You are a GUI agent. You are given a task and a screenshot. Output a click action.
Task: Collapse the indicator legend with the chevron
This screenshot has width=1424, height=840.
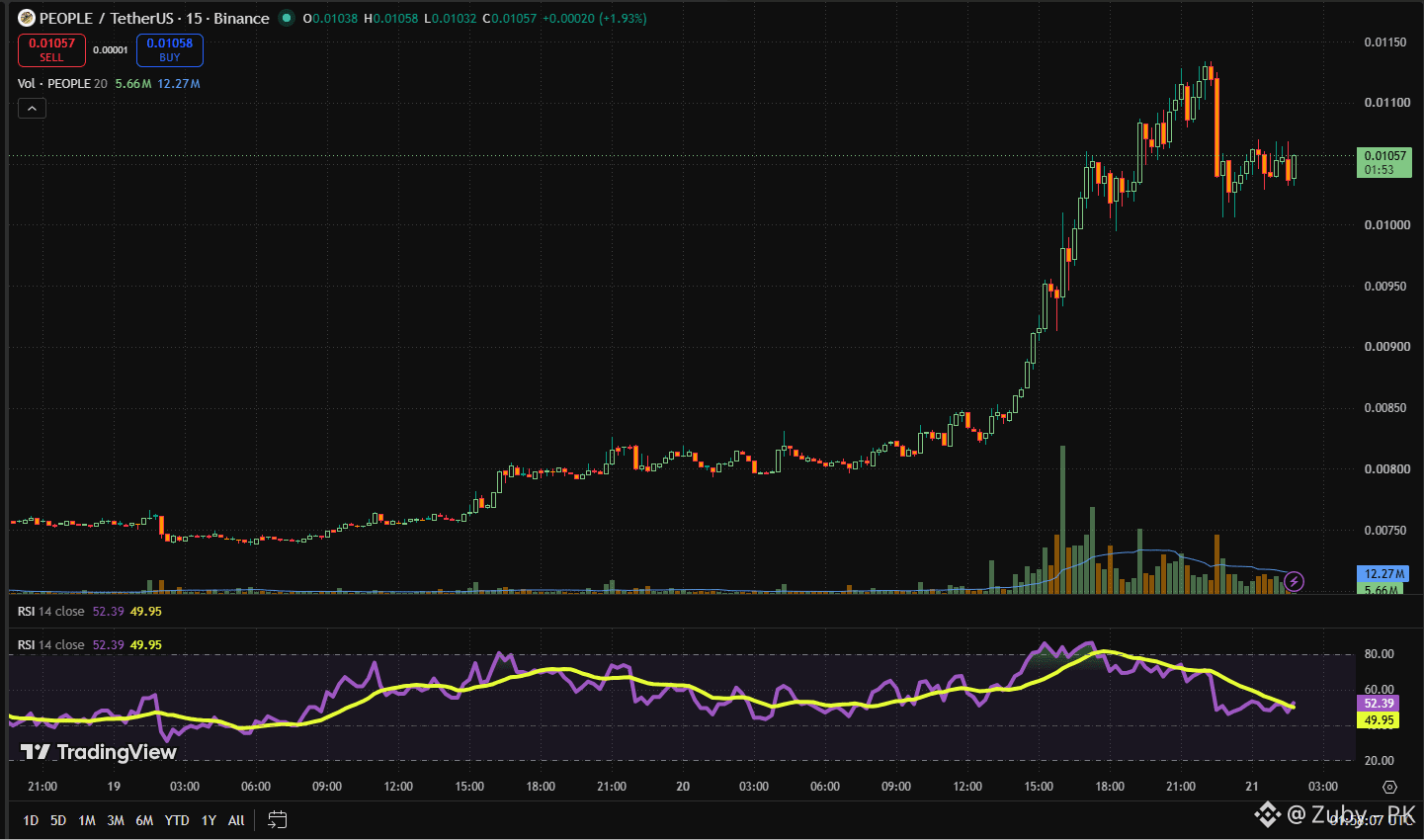click(x=32, y=108)
